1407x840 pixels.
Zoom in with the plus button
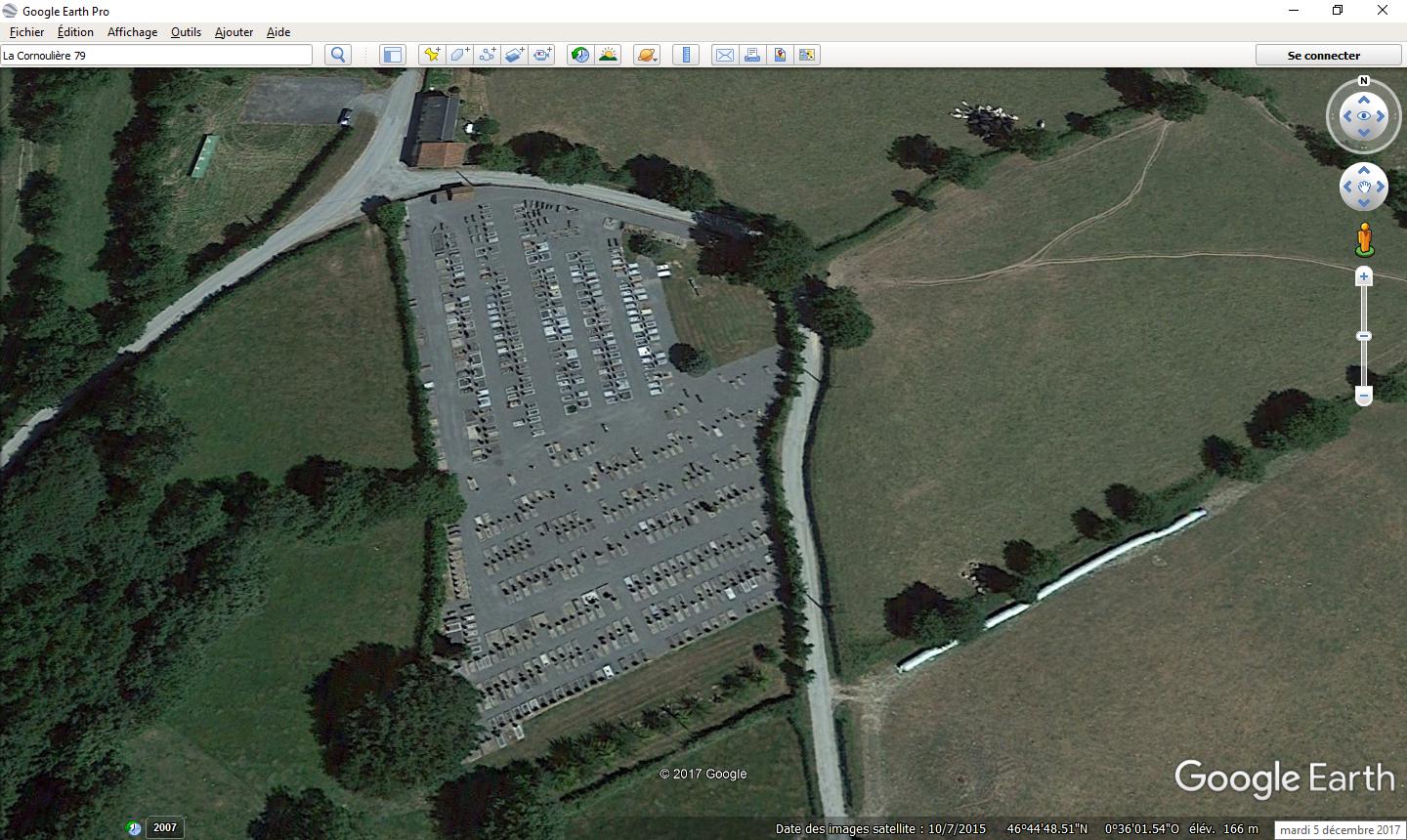coord(1364,277)
